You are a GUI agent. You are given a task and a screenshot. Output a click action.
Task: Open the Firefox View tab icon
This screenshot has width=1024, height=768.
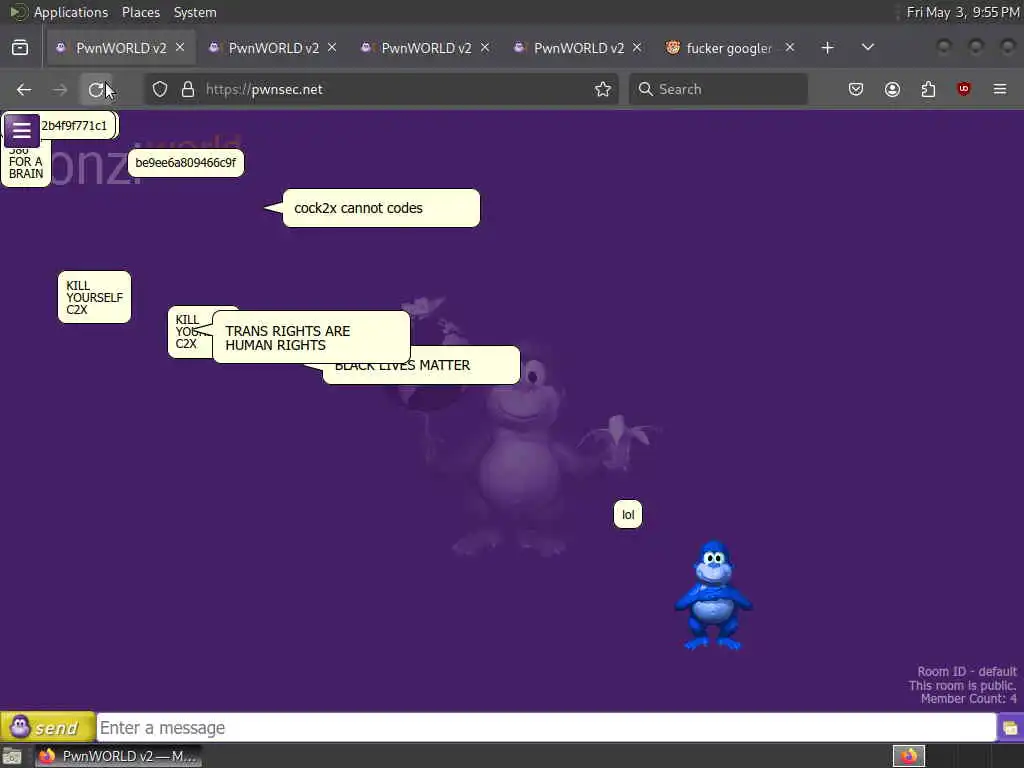click(x=20, y=48)
